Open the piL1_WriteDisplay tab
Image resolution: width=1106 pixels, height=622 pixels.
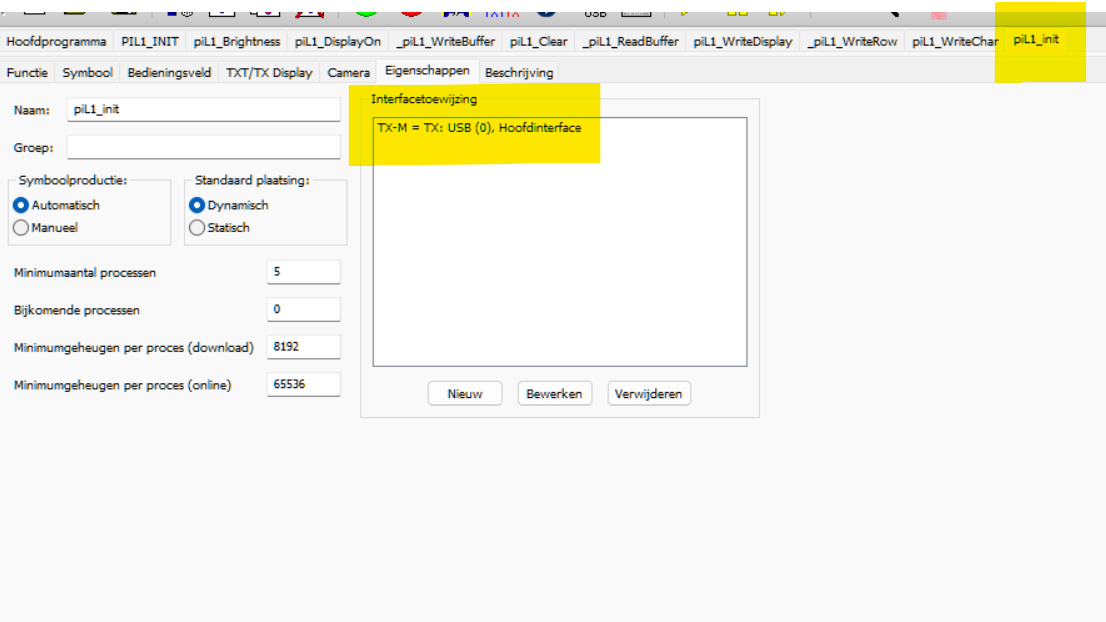(743, 41)
